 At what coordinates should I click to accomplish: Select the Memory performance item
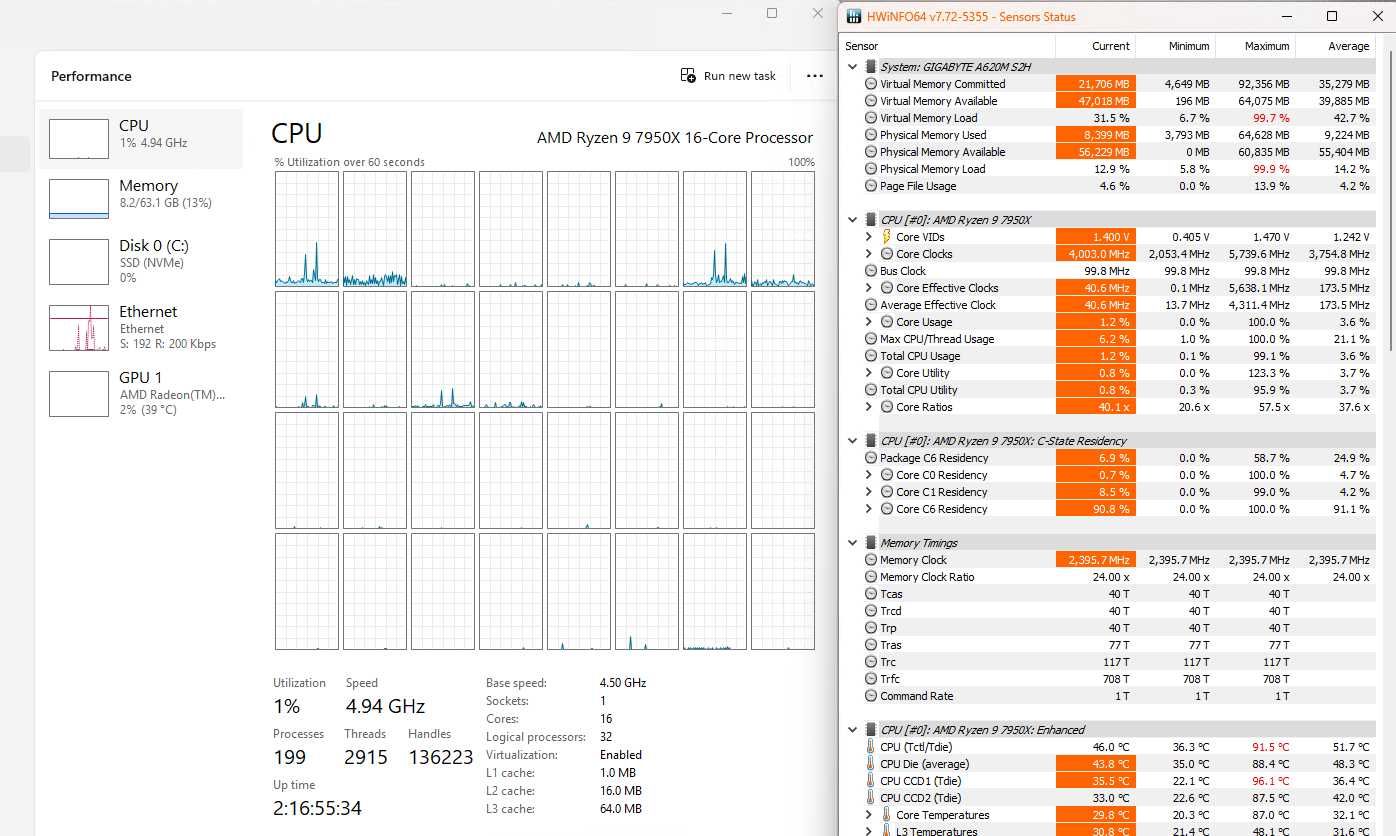(140, 198)
